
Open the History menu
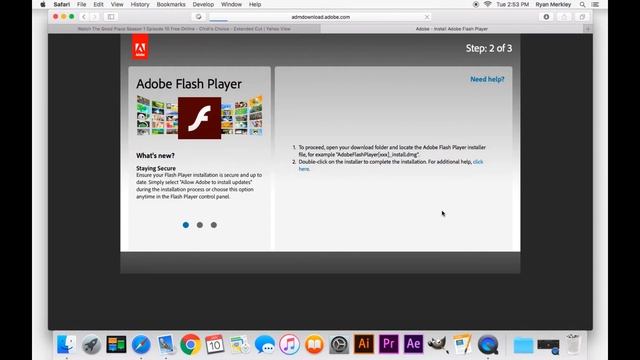pyautogui.click(x=140, y=4)
